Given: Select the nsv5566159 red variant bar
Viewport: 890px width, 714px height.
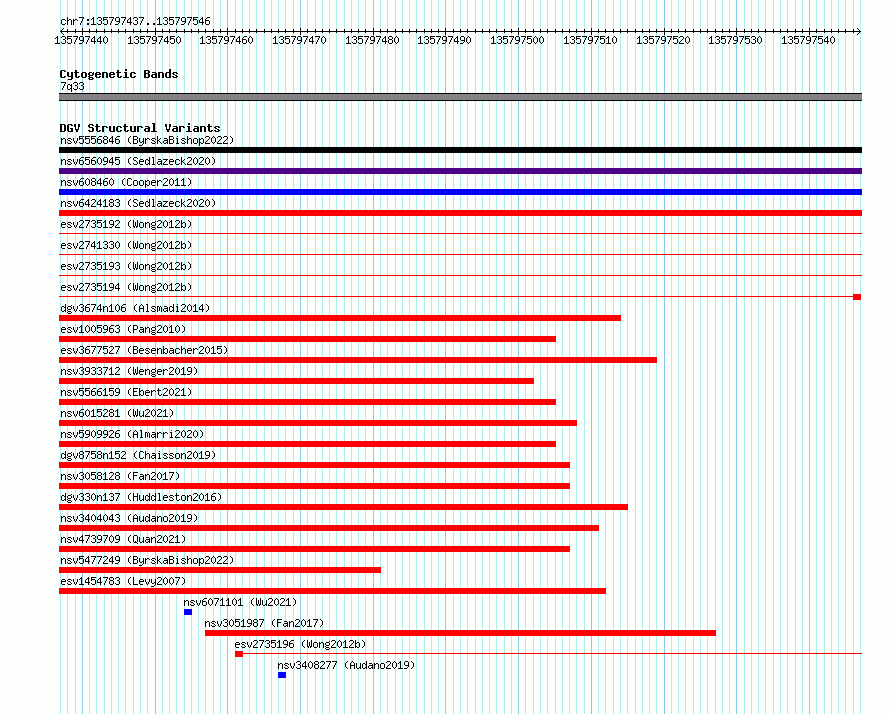Looking at the screenshot, I should 307,402.
